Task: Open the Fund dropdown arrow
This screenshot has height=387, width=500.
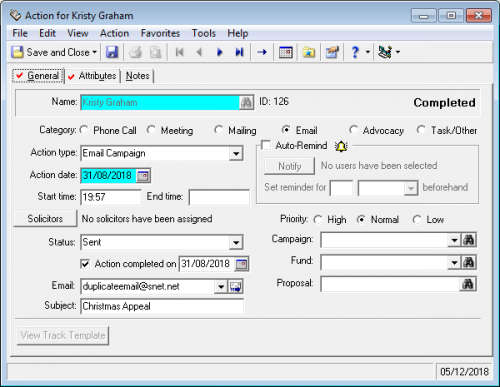Action: point(454,263)
